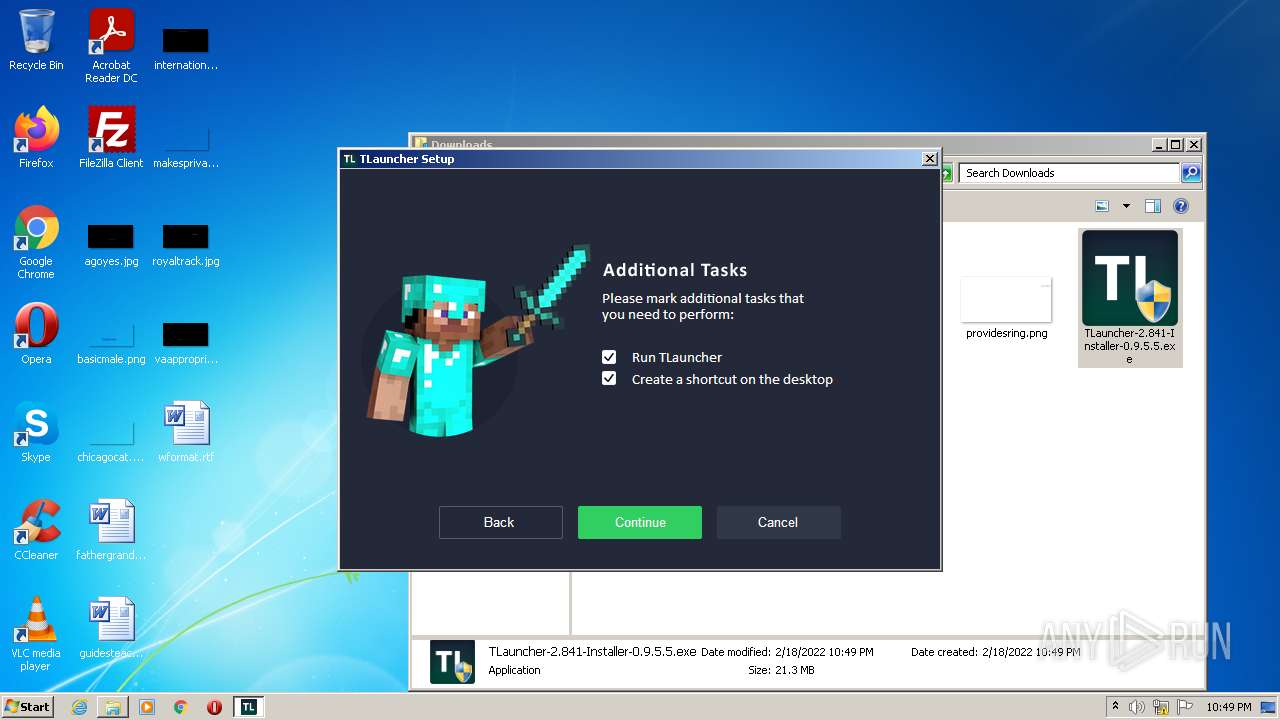Open the change view icon in Downloads
This screenshot has width=1280, height=720.
[x=1102, y=206]
